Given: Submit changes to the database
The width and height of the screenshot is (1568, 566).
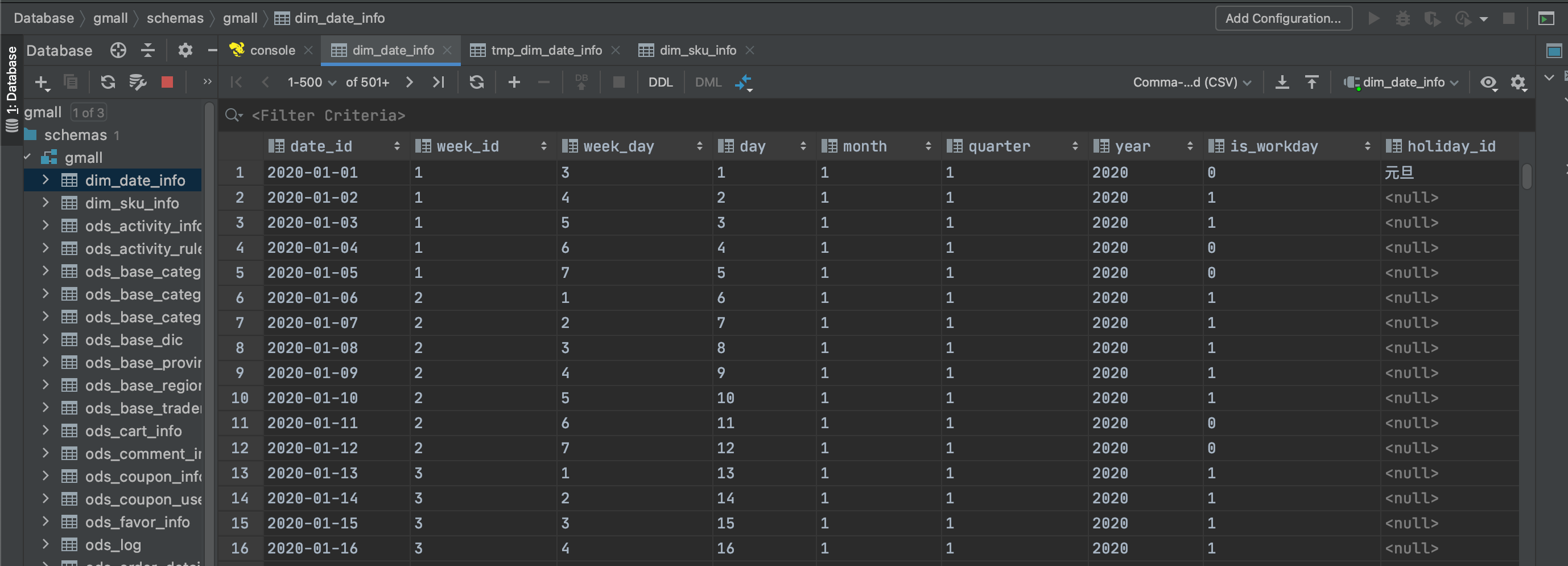Looking at the screenshot, I should click(x=581, y=81).
